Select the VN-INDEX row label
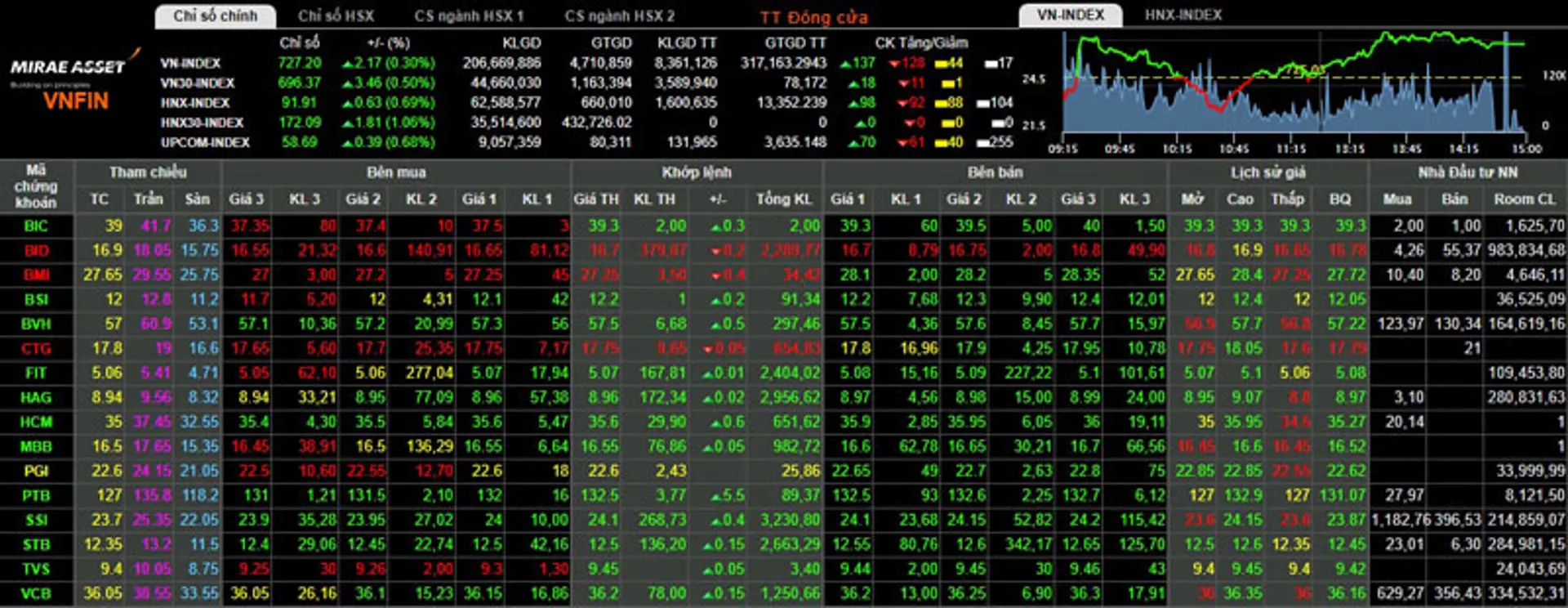This screenshot has height=608, width=1568. 190,63
